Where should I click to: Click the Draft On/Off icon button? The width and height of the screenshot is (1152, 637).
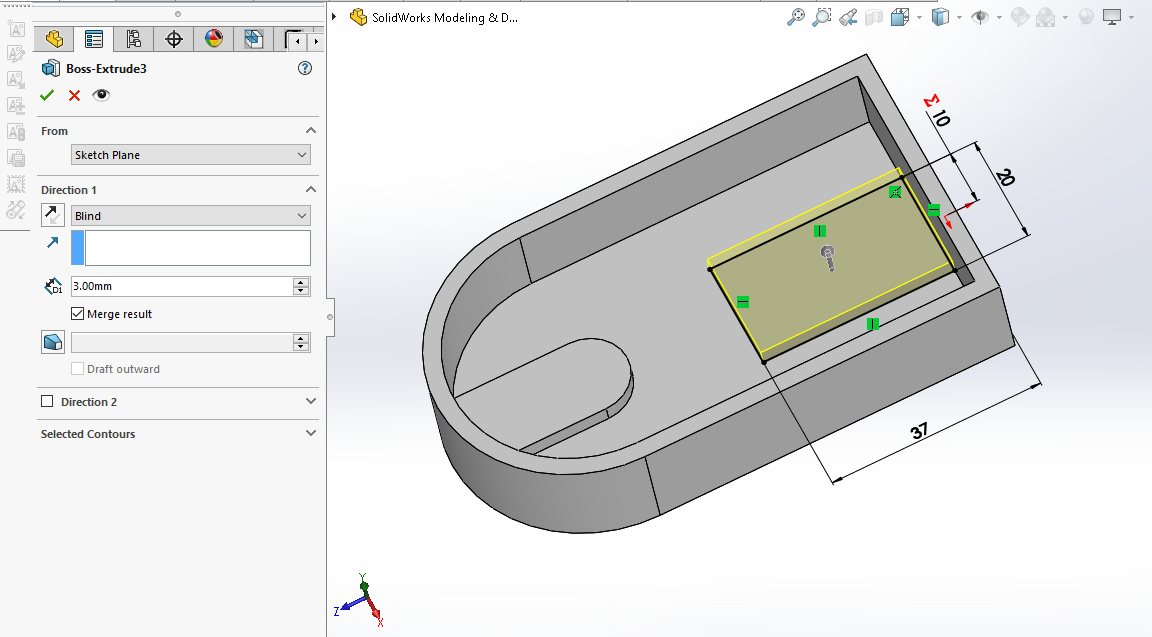[x=52, y=342]
